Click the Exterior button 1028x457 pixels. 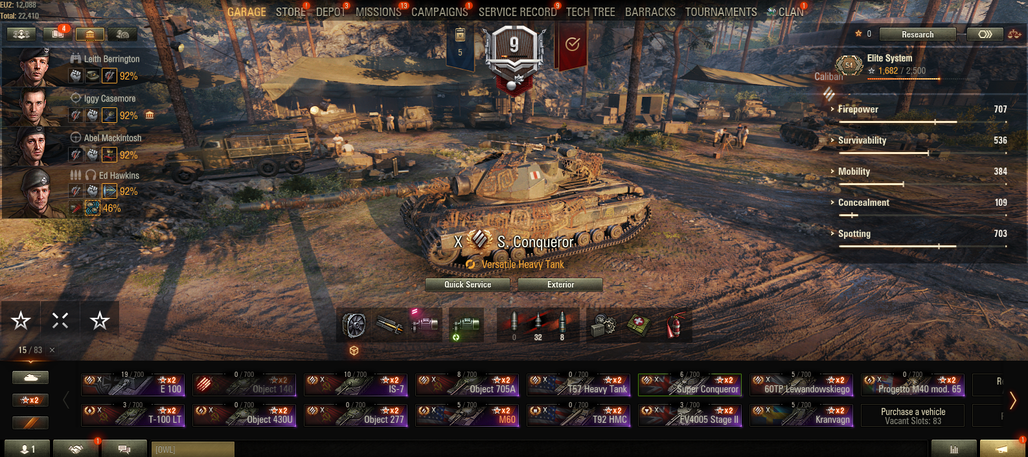(x=561, y=285)
